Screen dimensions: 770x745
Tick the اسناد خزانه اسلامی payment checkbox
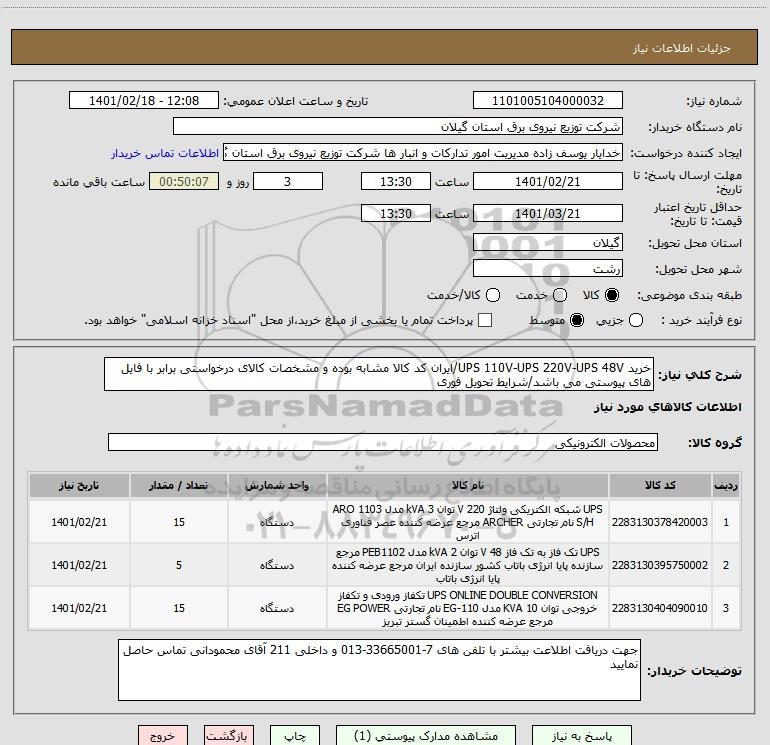tap(485, 320)
